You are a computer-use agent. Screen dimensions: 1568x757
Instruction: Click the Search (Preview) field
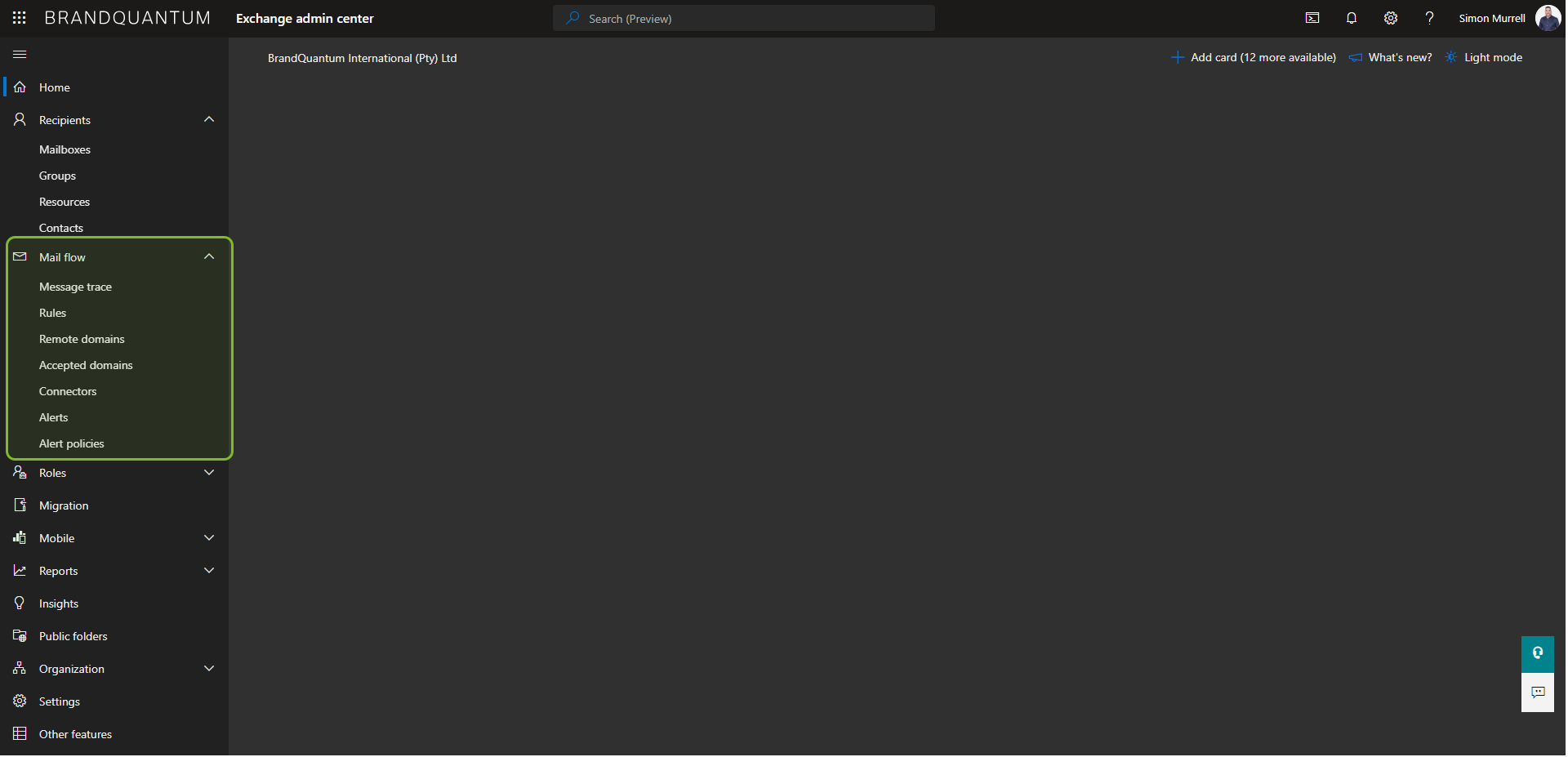coord(744,18)
